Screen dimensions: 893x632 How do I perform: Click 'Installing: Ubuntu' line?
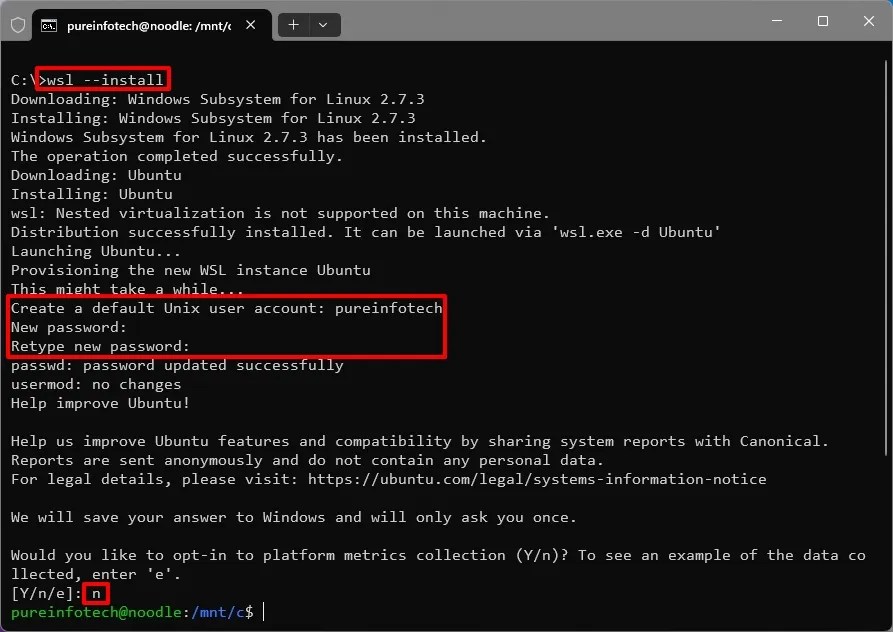(x=92, y=194)
